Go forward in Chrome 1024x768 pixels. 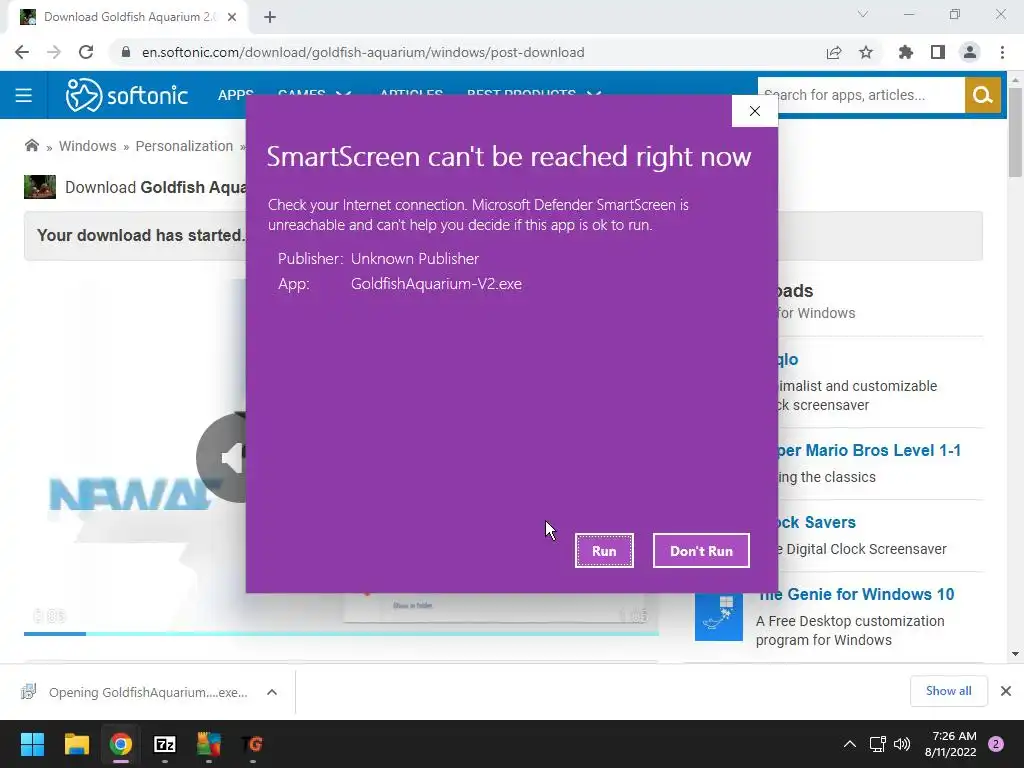[54, 52]
